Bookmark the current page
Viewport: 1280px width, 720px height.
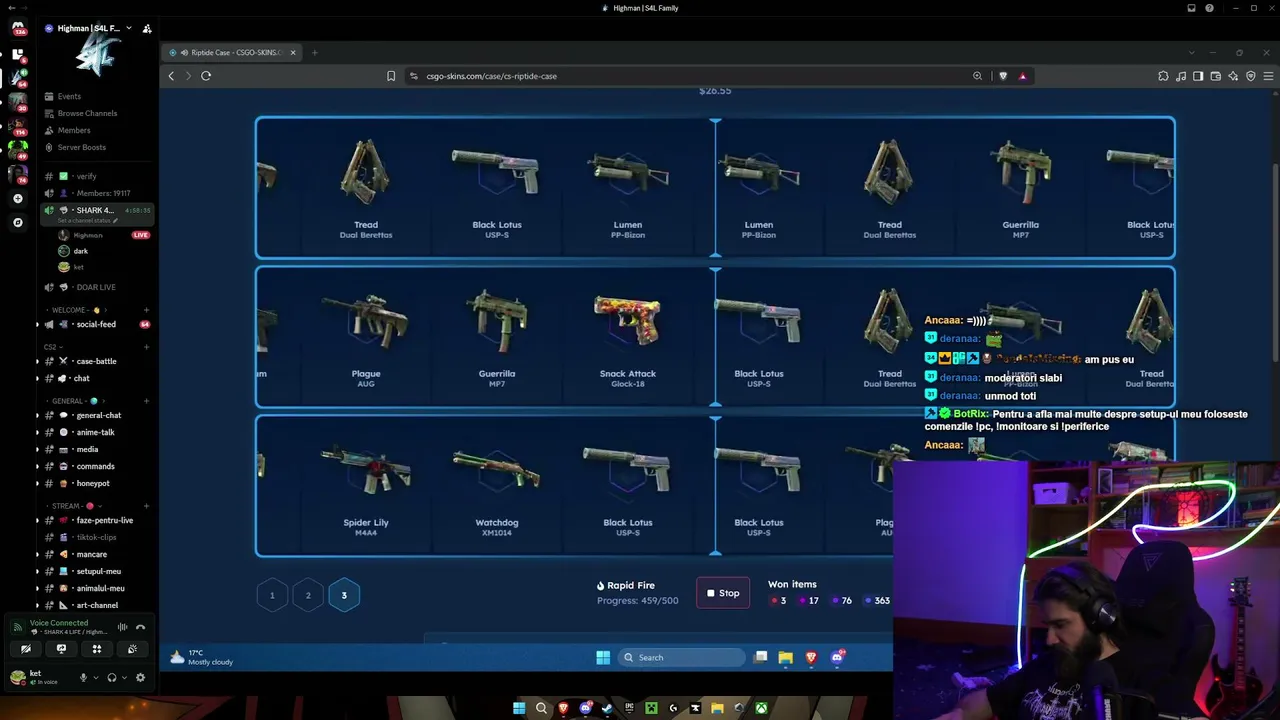(391, 76)
